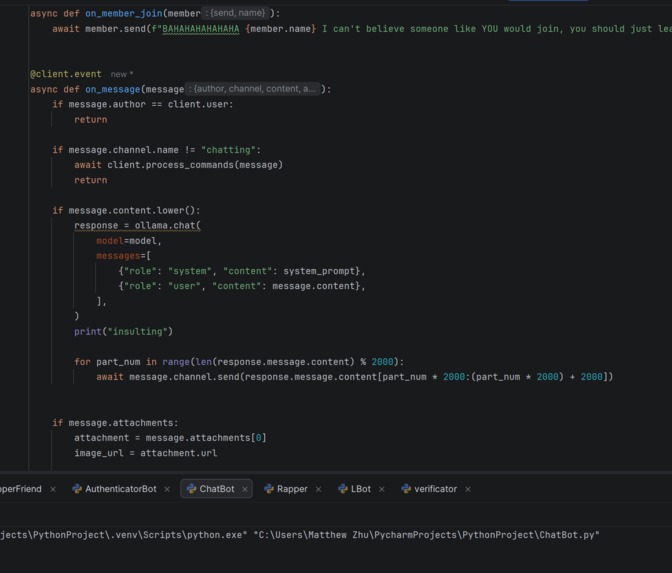Click the "system" role dictionary line
This screenshot has width=672, height=573.
coord(242,271)
